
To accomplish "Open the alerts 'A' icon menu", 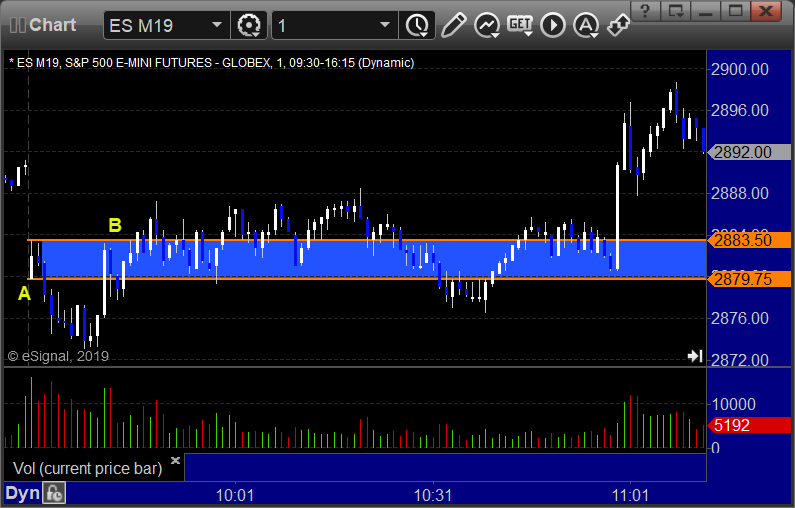I will 586,25.
